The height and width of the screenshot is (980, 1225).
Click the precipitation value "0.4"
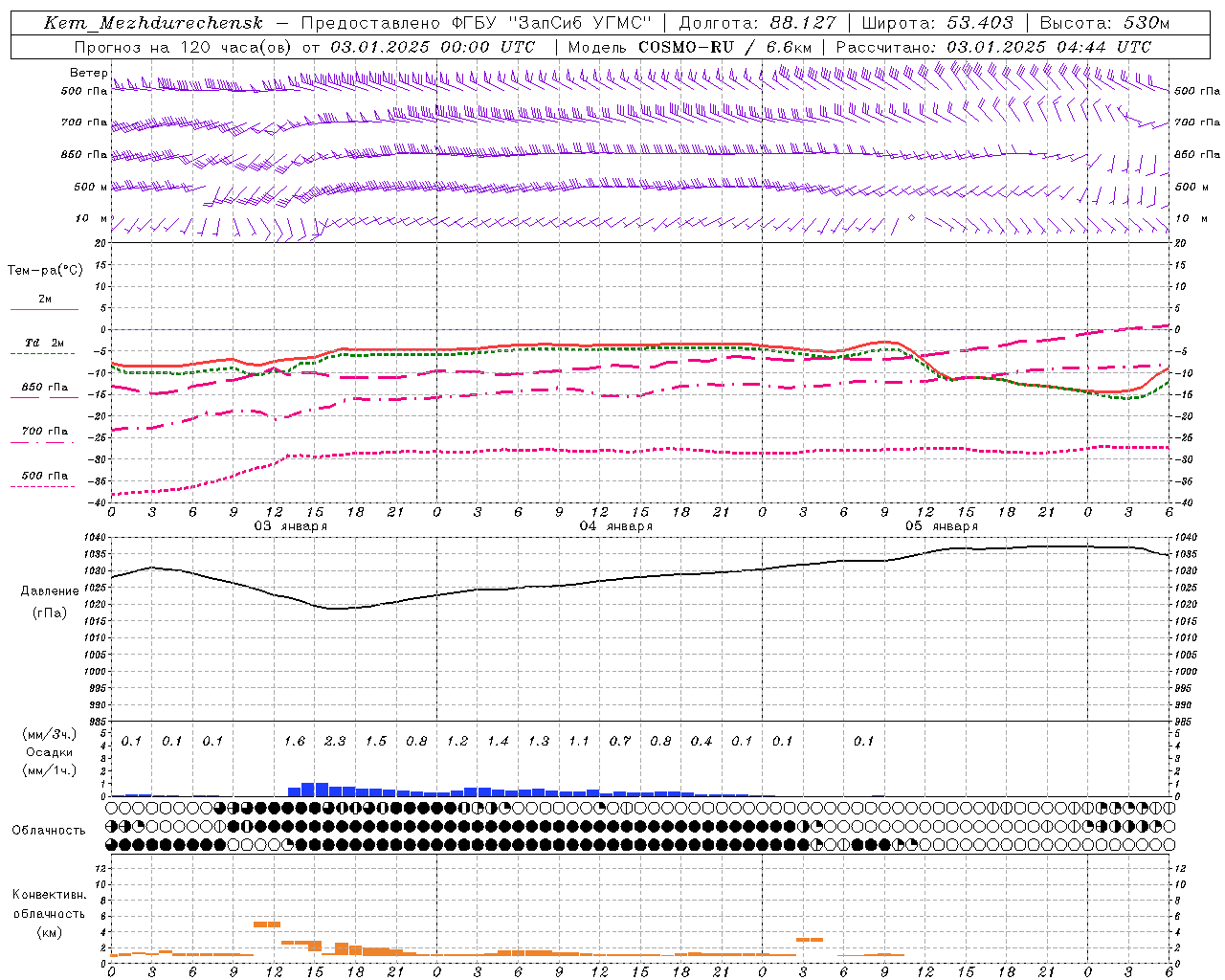[702, 742]
